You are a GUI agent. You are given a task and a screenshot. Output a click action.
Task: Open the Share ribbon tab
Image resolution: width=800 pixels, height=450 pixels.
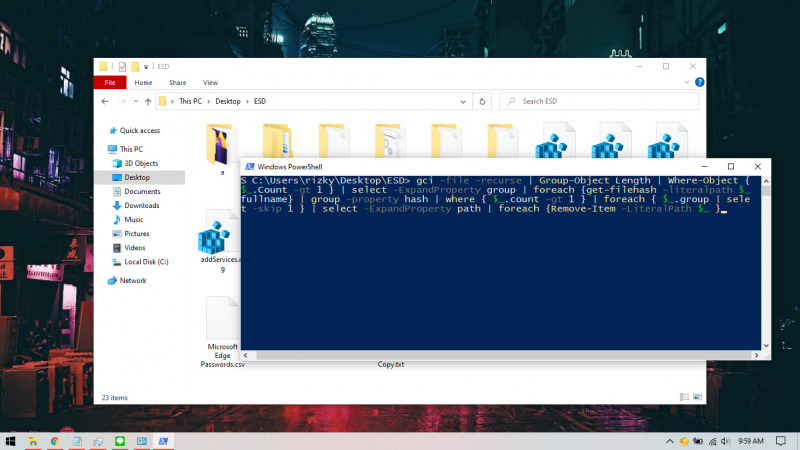click(178, 82)
